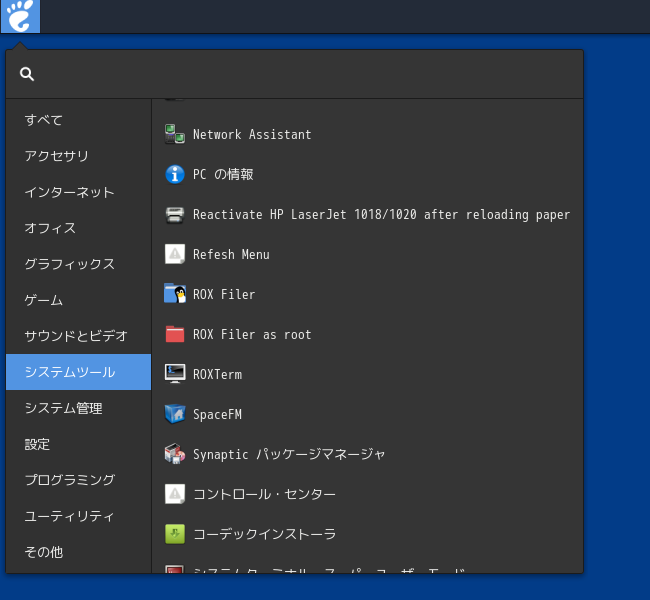Click the printer icon for HP LaserJet reactivation

pyautogui.click(x=175, y=214)
